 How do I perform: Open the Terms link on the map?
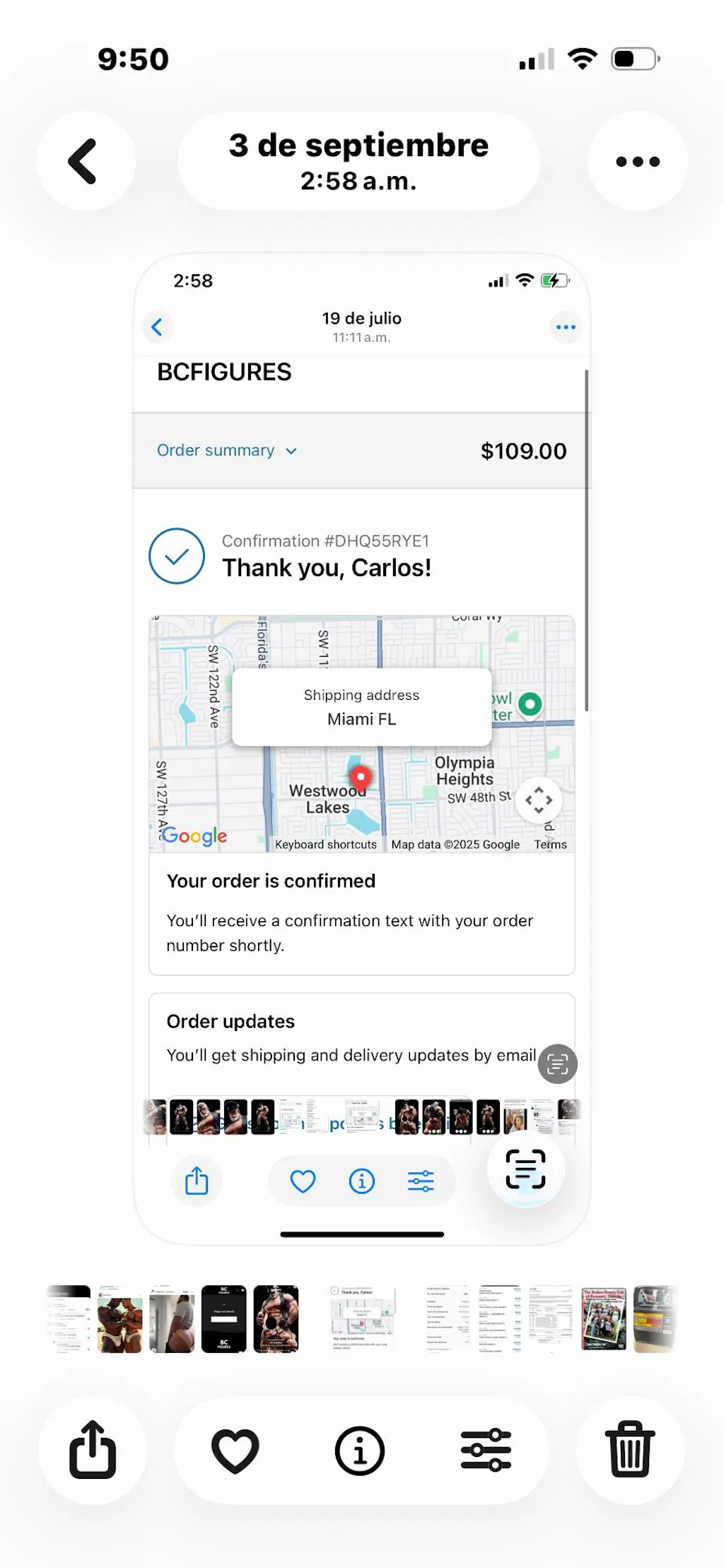(550, 844)
